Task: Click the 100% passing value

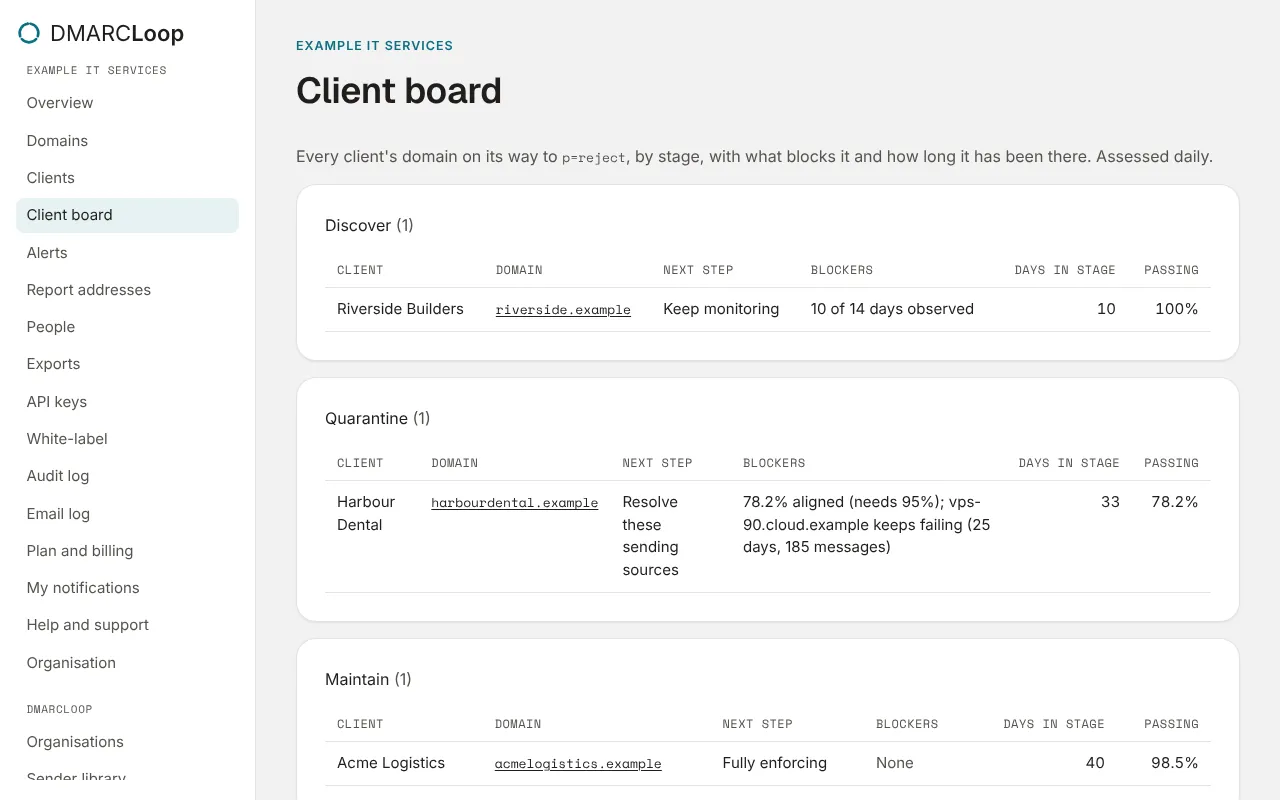Action: 1177,309
